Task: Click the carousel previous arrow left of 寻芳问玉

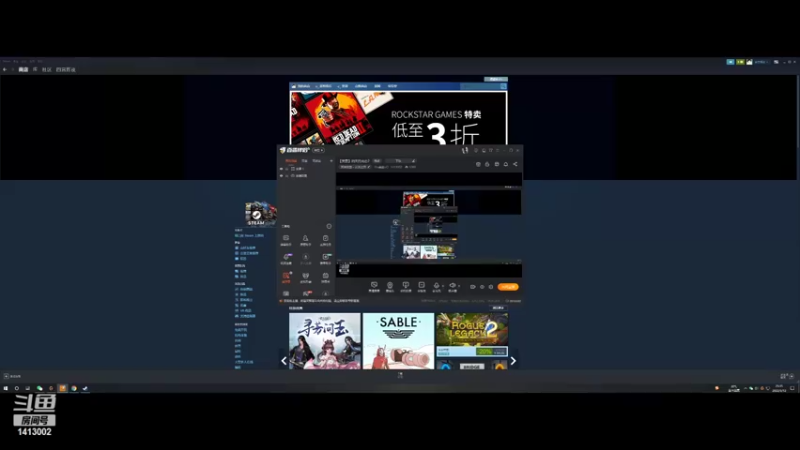Action: [x=284, y=361]
